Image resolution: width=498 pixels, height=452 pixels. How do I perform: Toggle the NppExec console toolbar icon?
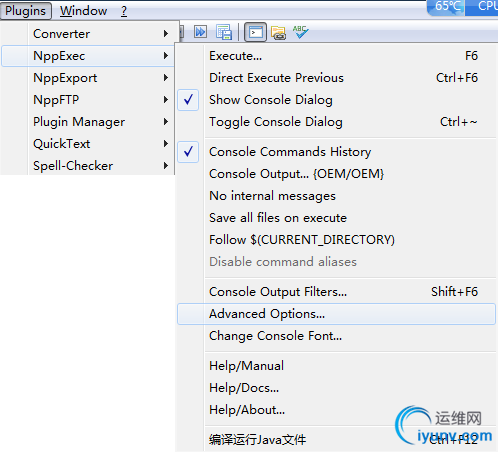(x=255, y=32)
